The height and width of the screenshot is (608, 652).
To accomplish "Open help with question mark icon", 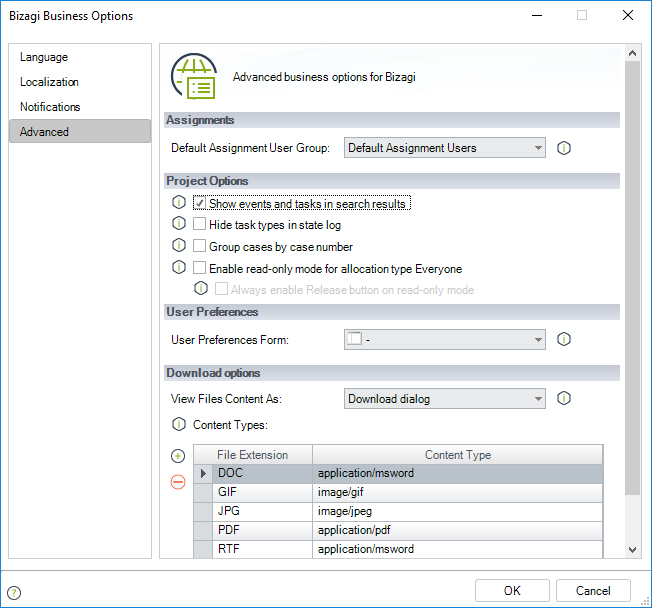I will pyautogui.click(x=14, y=593).
